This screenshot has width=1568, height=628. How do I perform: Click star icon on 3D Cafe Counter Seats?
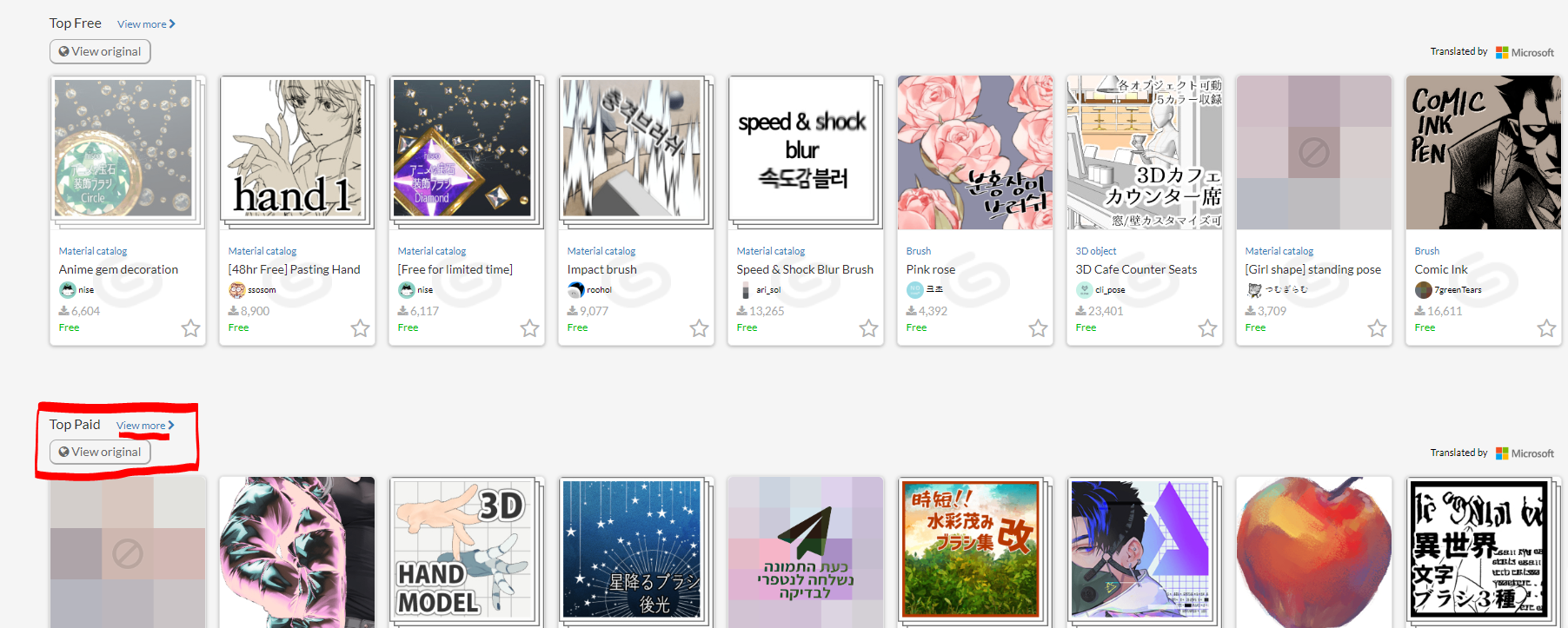1207,328
